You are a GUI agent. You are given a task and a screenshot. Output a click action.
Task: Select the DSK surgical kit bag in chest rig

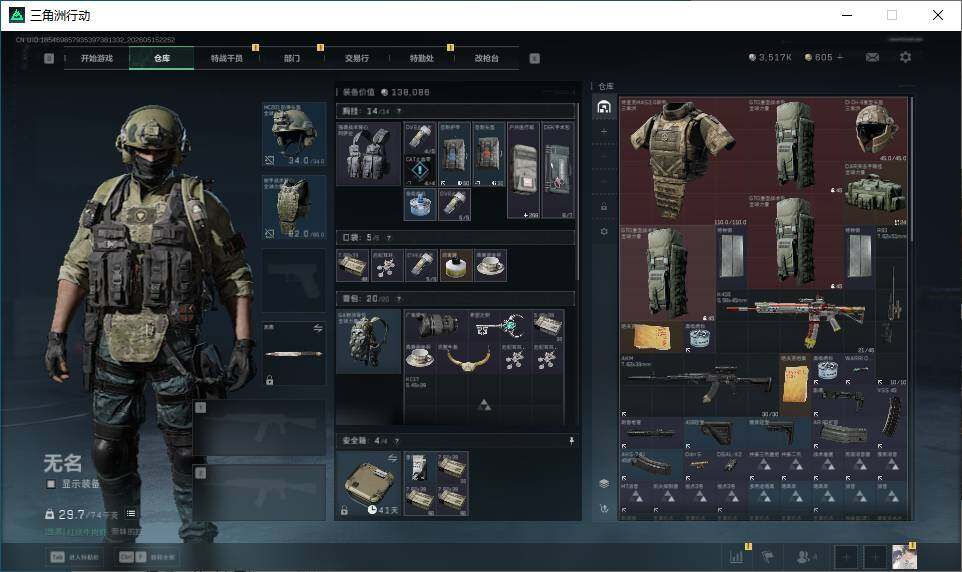(x=558, y=171)
